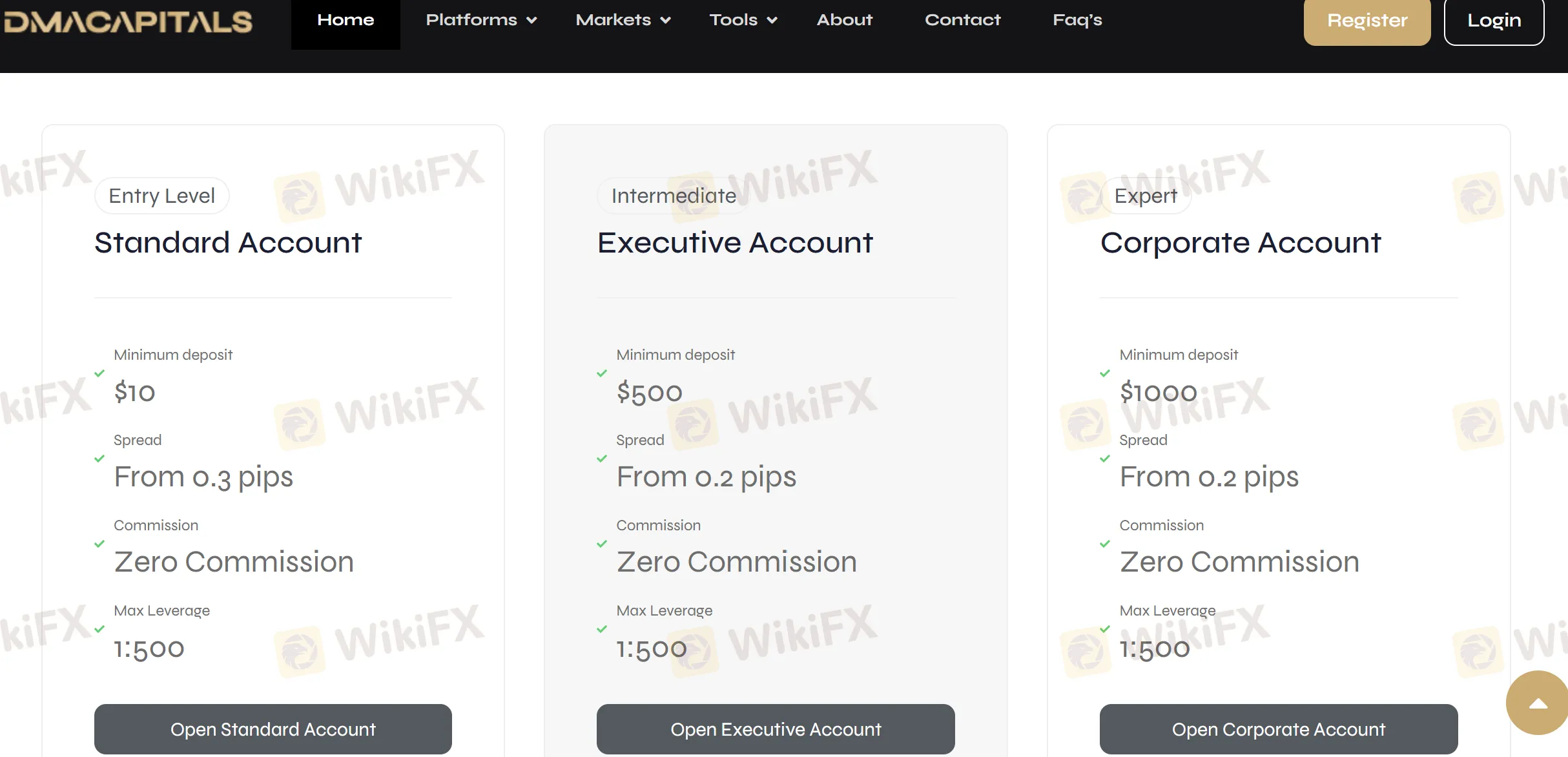The width and height of the screenshot is (1568, 757).
Task: Click the Standard Account heading
Action: coord(228,243)
